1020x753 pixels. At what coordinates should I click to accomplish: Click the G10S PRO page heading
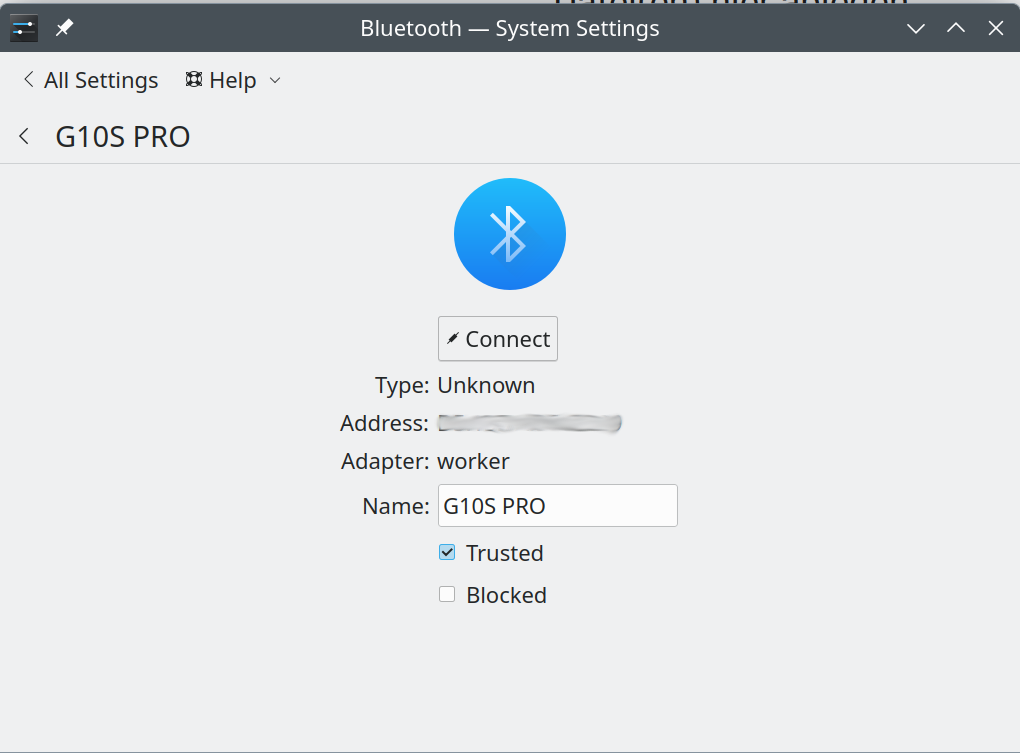click(x=122, y=136)
